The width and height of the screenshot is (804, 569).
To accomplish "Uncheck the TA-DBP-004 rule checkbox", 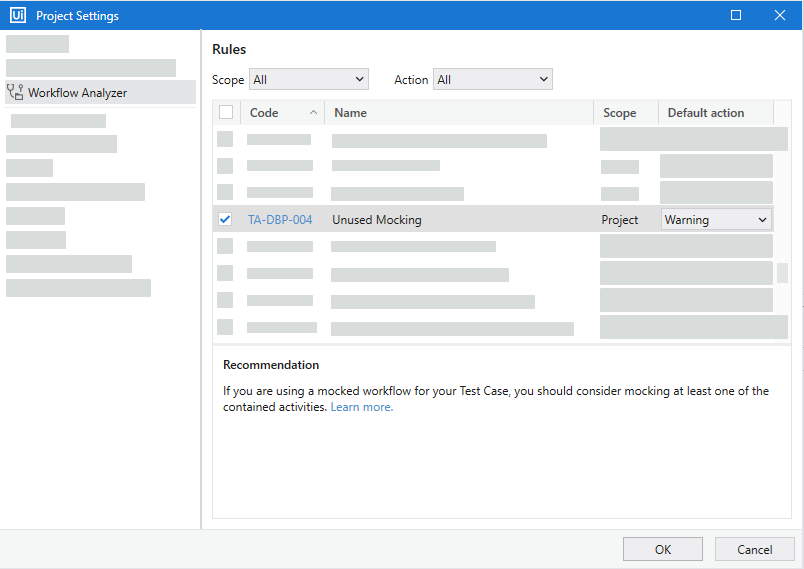I will tap(225, 219).
